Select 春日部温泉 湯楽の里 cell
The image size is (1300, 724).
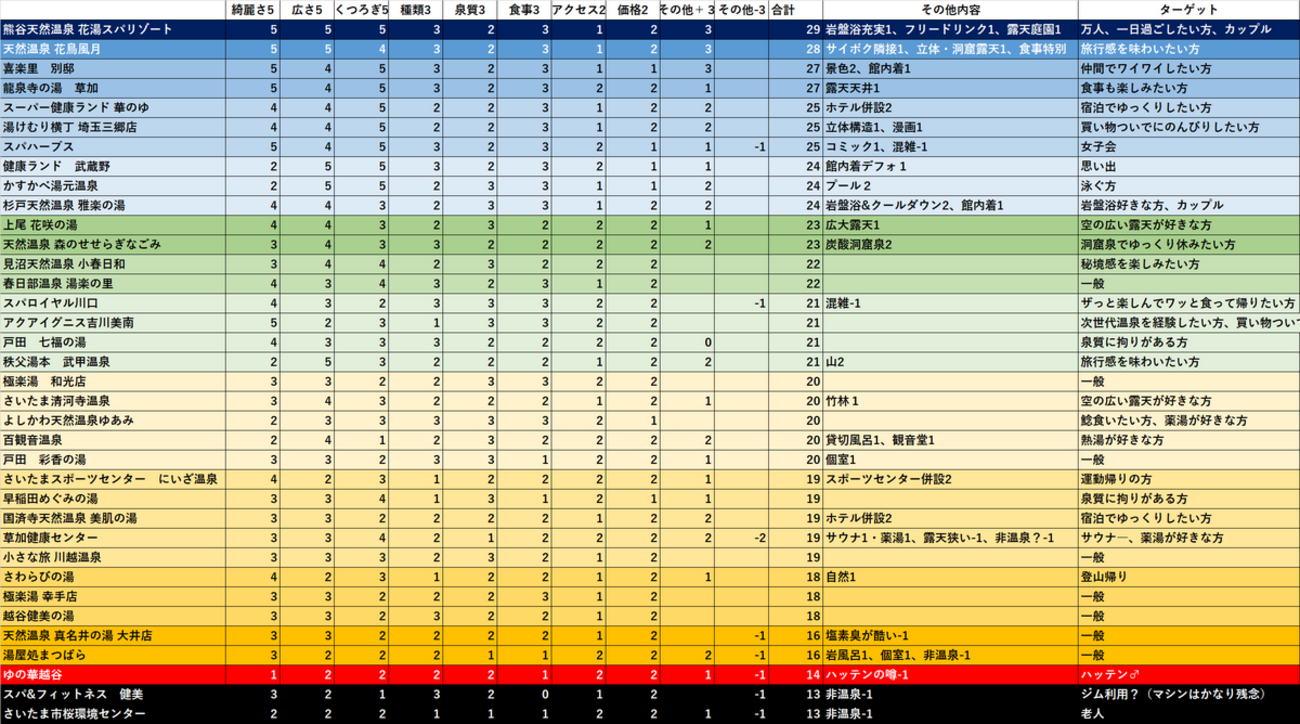(x=114, y=283)
